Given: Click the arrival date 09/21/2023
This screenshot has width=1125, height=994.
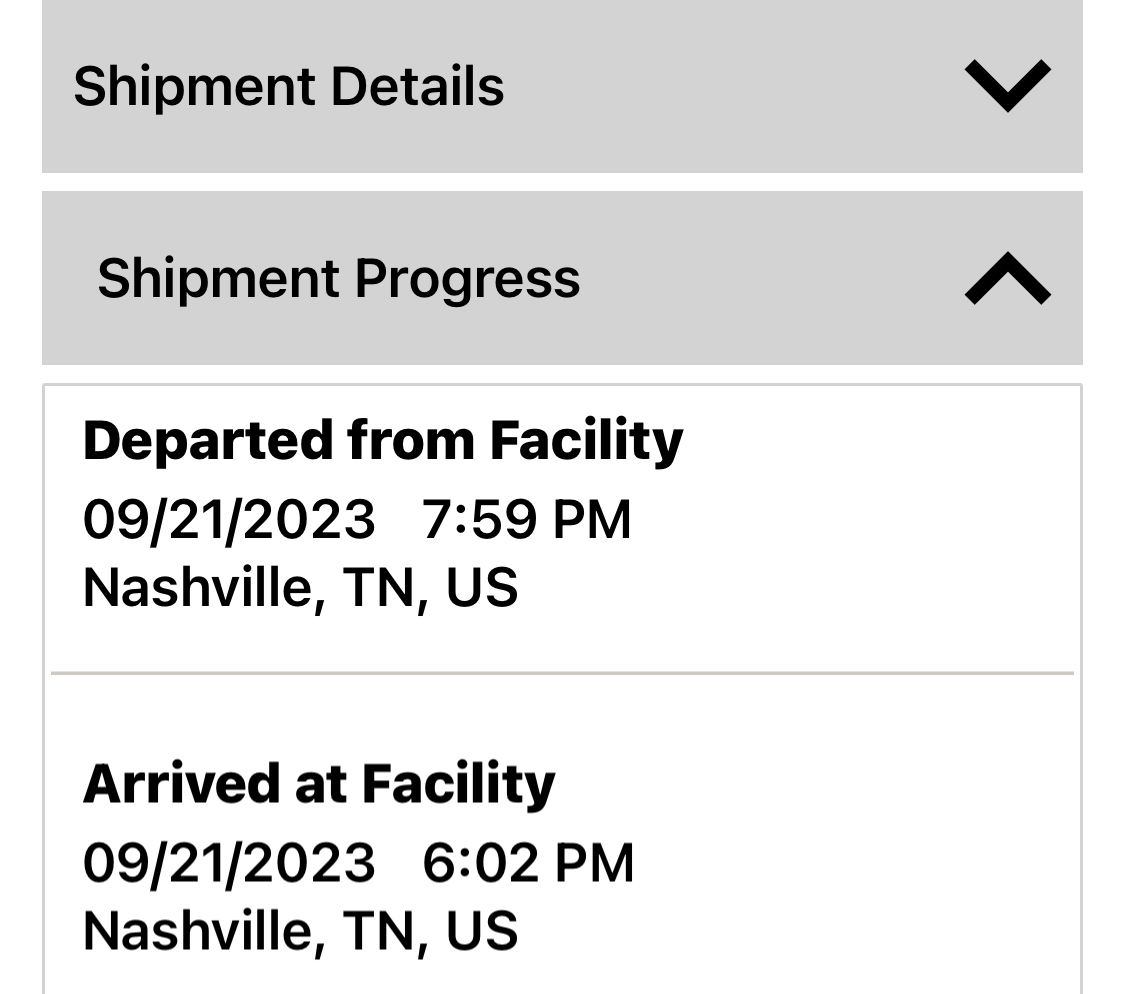Looking at the screenshot, I should coord(229,863).
